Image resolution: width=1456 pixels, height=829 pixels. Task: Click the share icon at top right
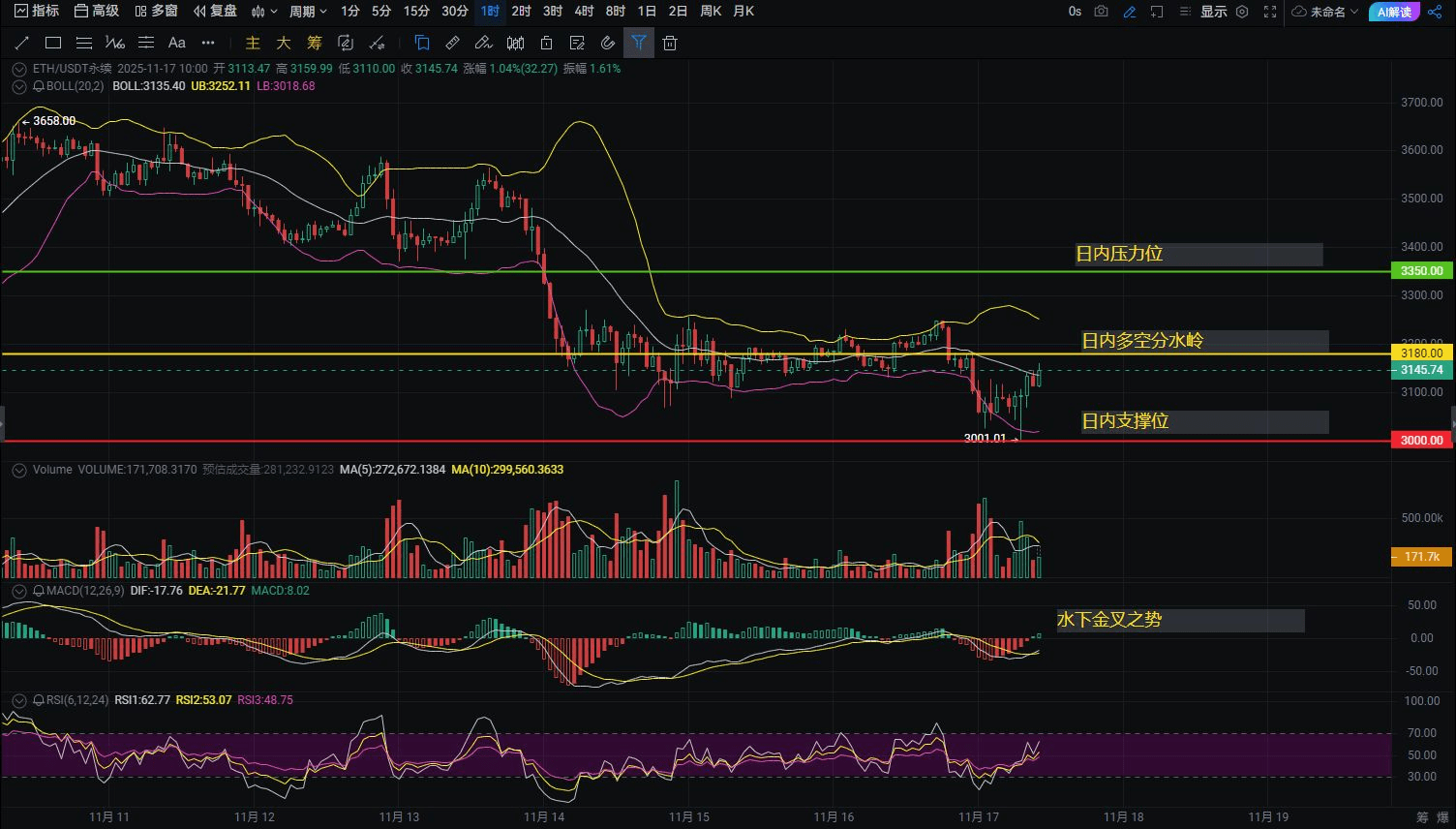click(x=1437, y=12)
